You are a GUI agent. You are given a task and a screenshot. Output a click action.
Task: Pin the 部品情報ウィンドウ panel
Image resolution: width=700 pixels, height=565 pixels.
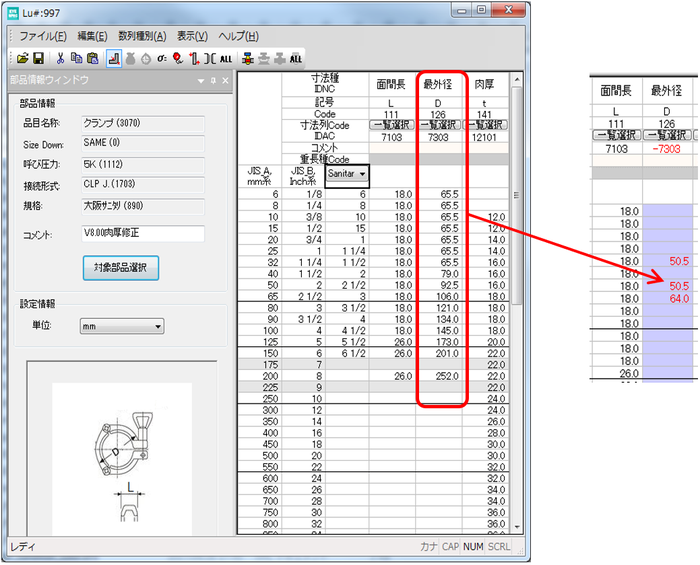pos(213,80)
